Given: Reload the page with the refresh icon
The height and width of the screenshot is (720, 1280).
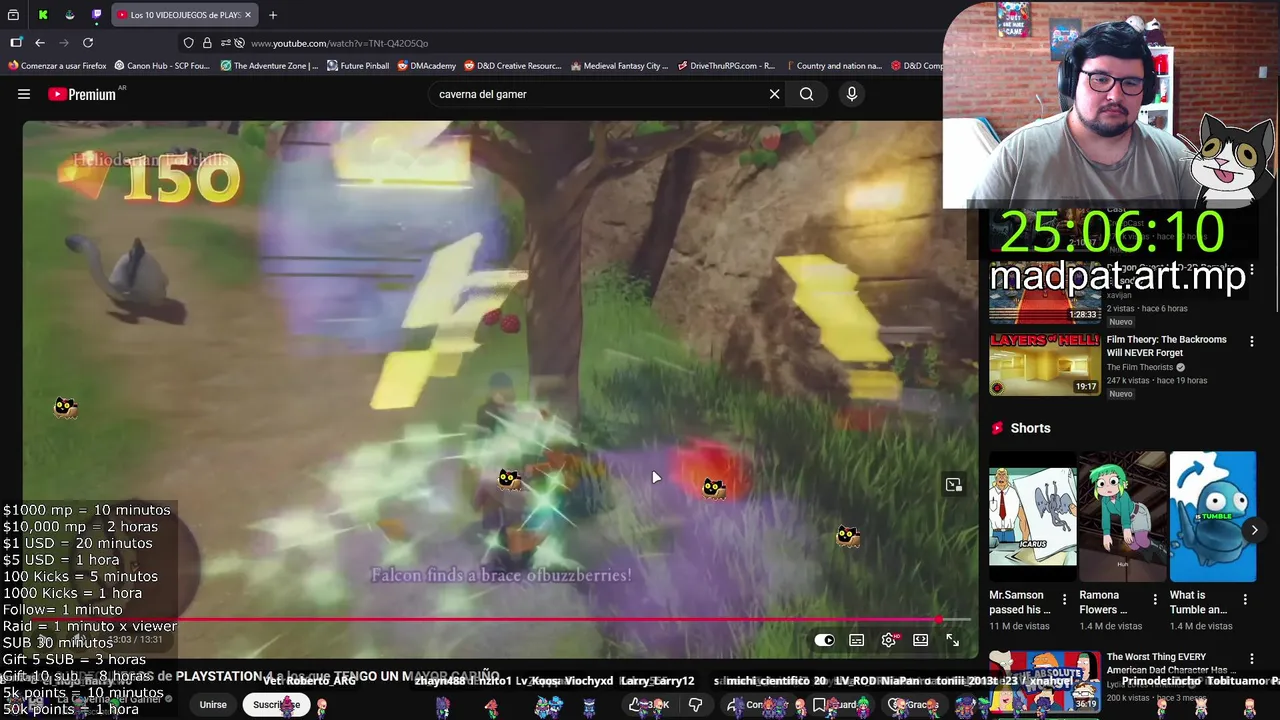Looking at the screenshot, I should pyautogui.click(x=88, y=43).
